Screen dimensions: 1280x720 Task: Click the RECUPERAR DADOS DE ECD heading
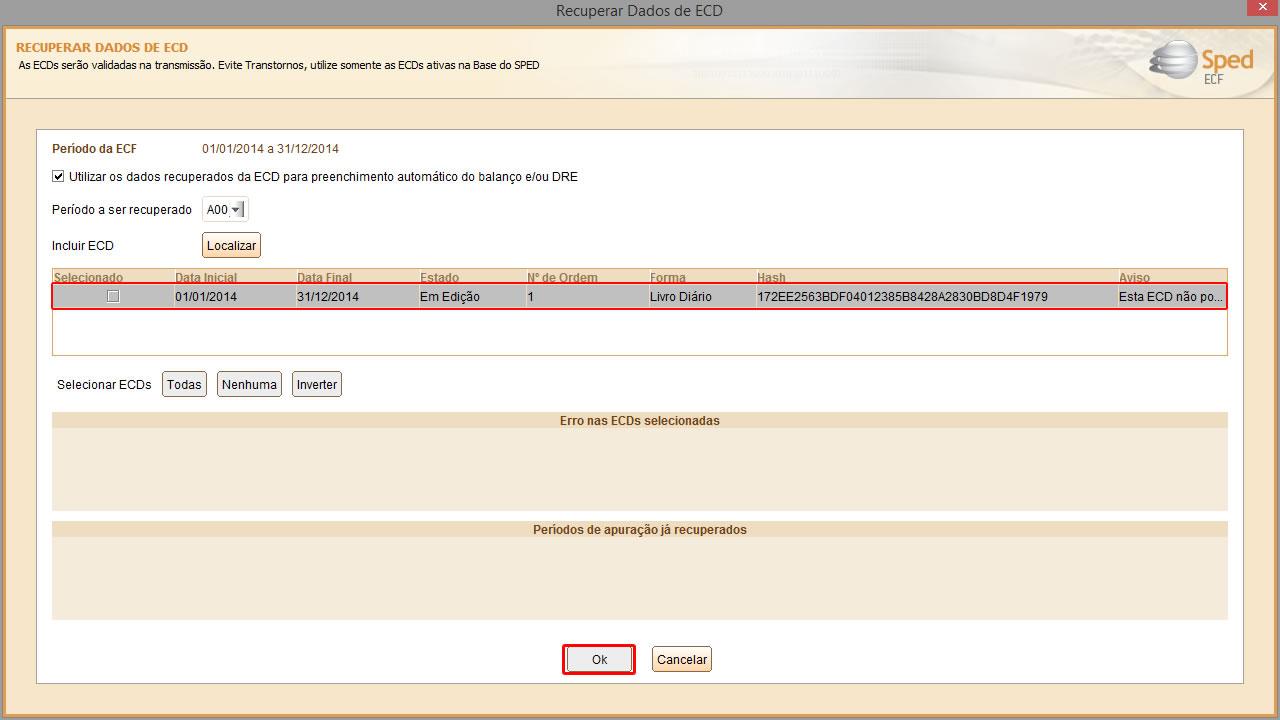point(102,47)
